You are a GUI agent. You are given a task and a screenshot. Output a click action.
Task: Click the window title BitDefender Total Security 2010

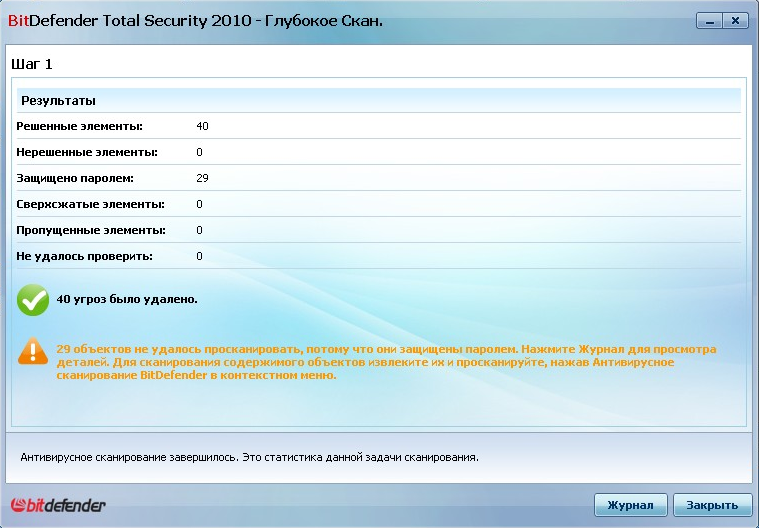[x=196, y=21]
